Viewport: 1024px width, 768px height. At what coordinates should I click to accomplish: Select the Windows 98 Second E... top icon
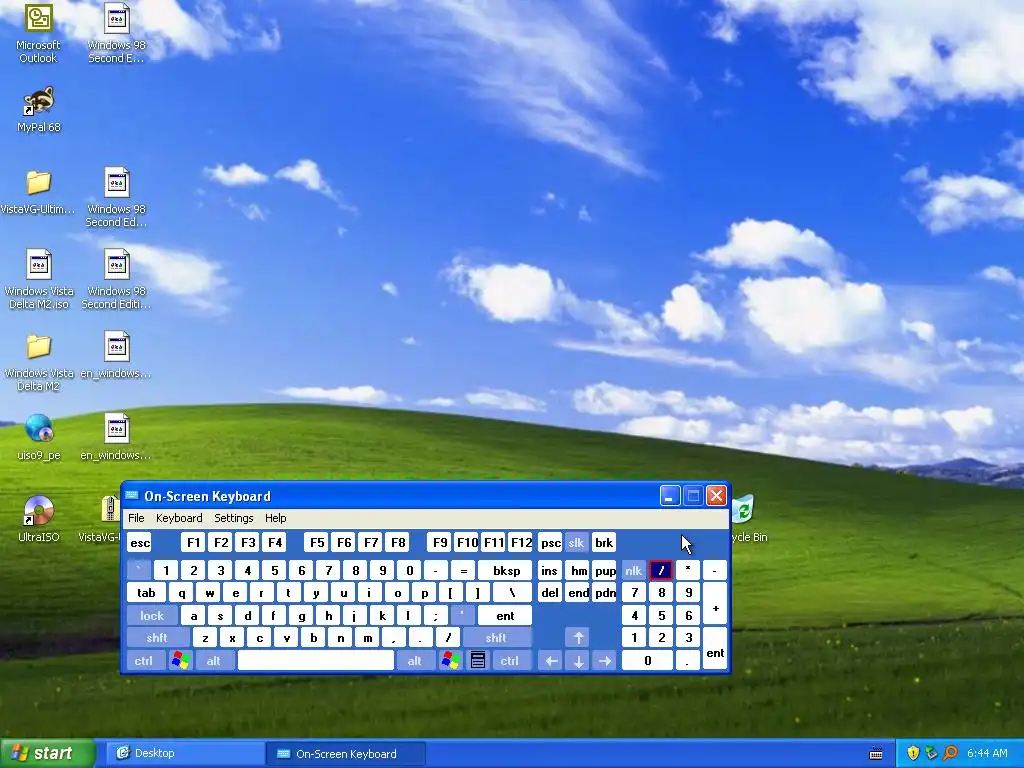click(x=117, y=33)
